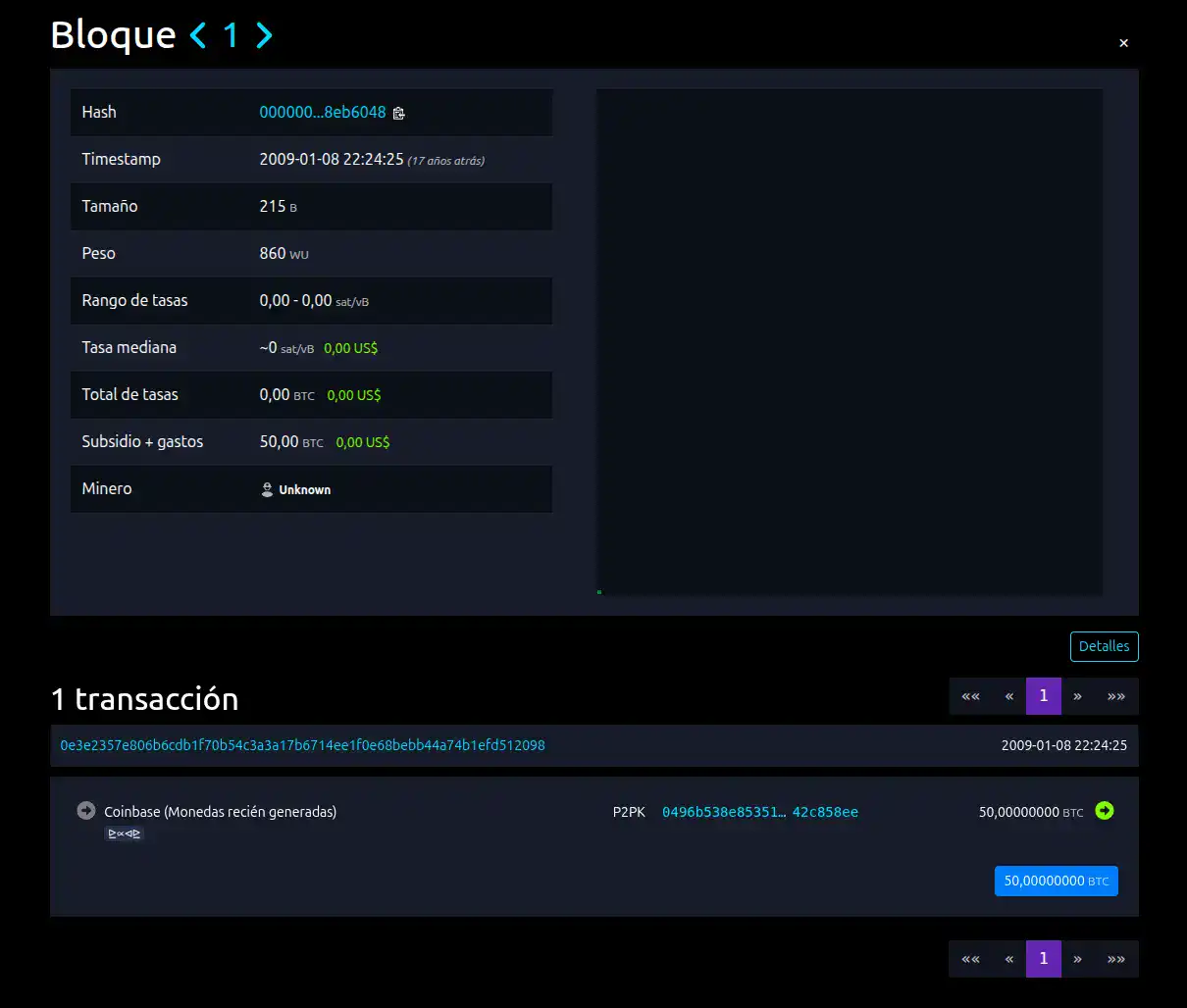Click the blue 50,00000000 BTC button
Viewport: 1187px width, 1008px height.
(x=1057, y=881)
